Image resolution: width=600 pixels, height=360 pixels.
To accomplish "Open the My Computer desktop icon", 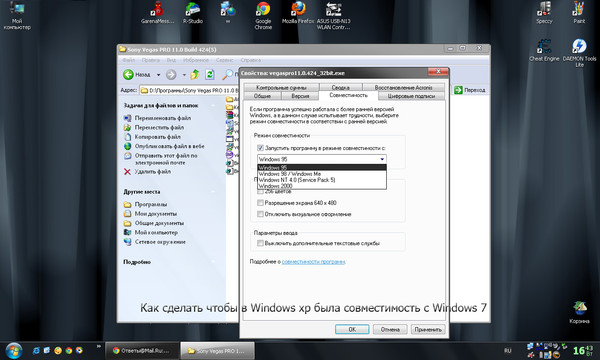I will pos(16,15).
